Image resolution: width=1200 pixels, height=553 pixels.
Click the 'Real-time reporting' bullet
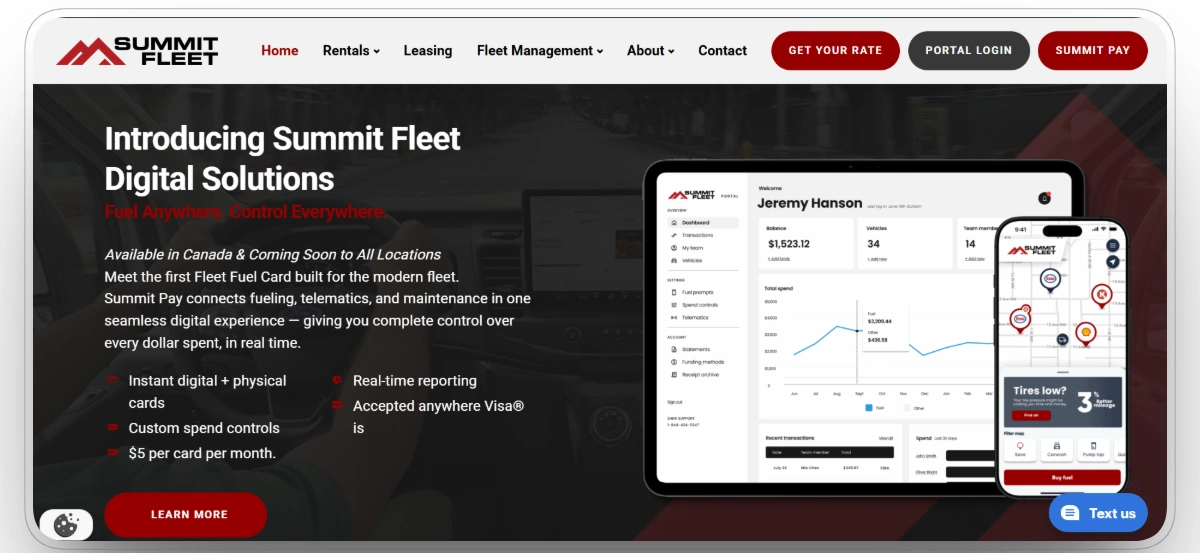(x=415, y=381)
